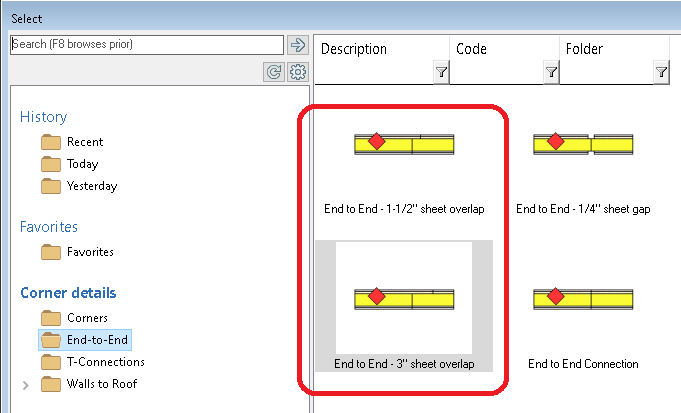
Task: Select the Corners folder
Action: click(x=87, y=318)
